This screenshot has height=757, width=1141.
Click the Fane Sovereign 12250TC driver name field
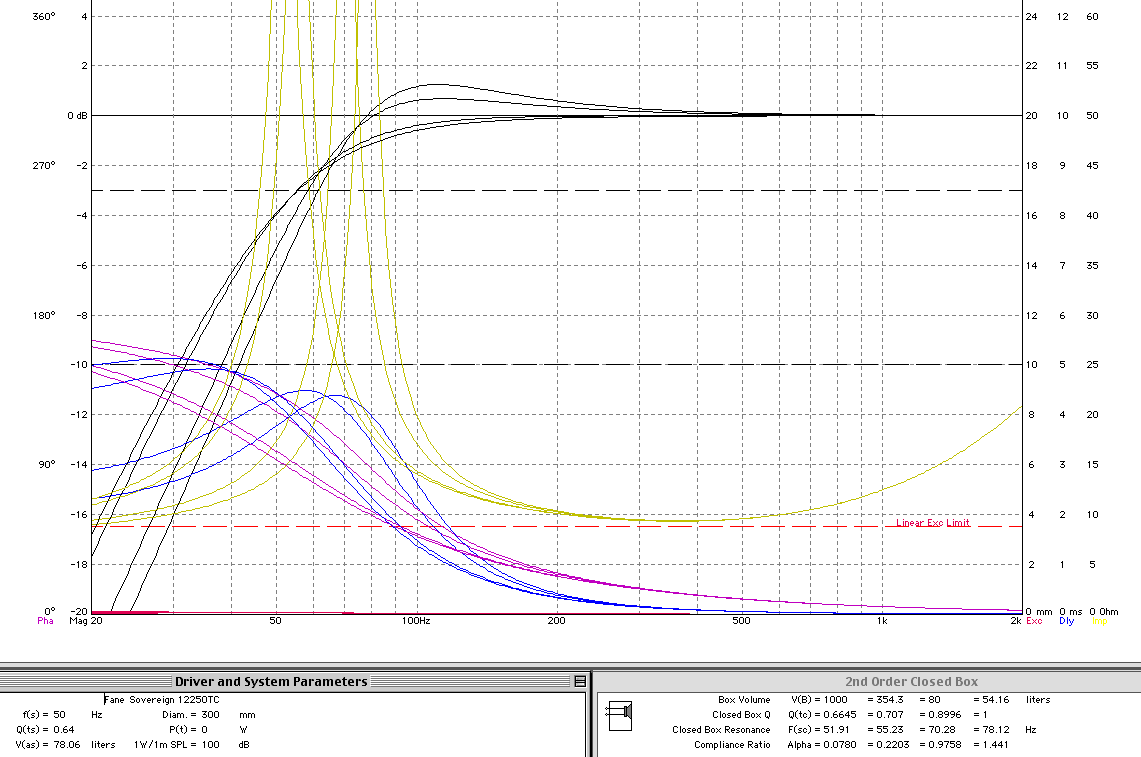162,699
